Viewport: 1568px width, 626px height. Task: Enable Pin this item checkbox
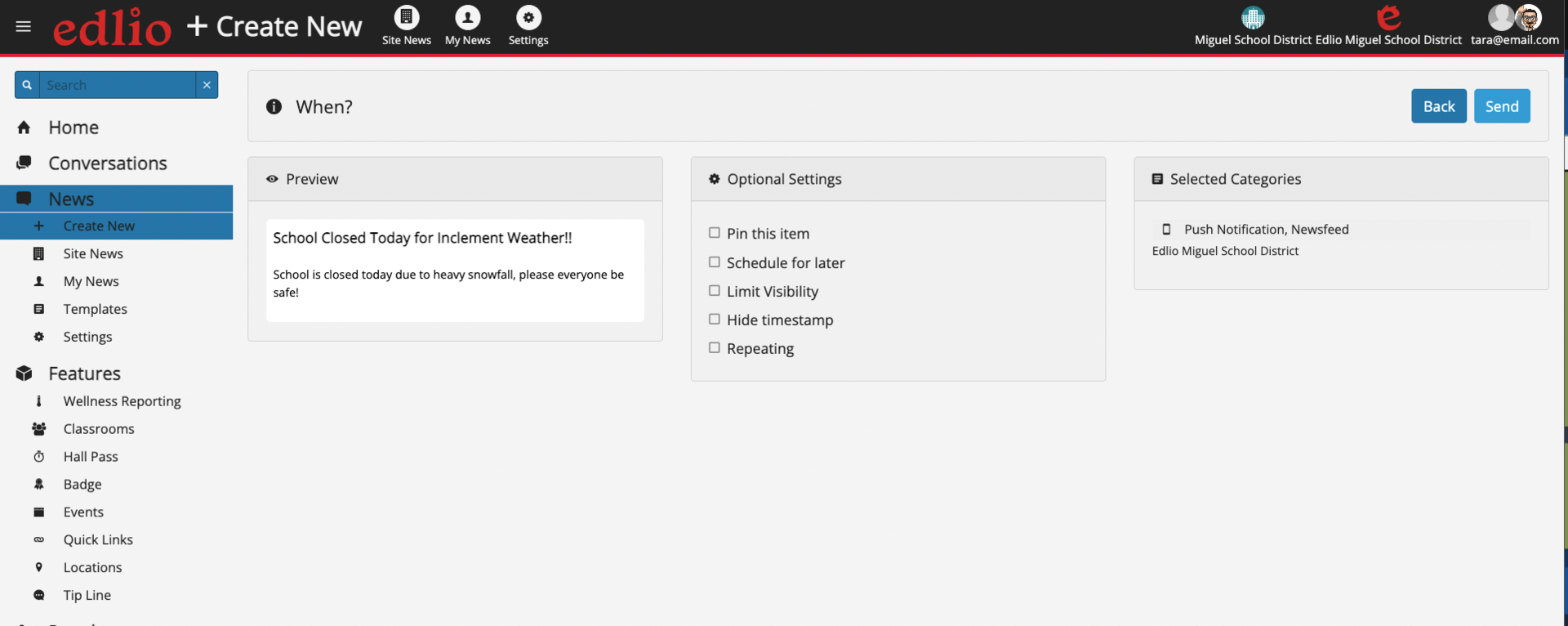715,233
